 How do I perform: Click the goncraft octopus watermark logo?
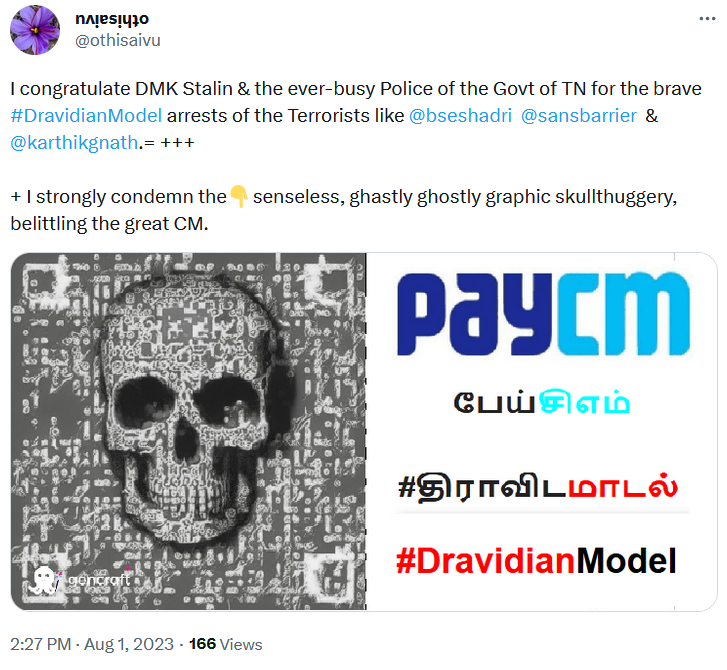click(x=44, y=580)
